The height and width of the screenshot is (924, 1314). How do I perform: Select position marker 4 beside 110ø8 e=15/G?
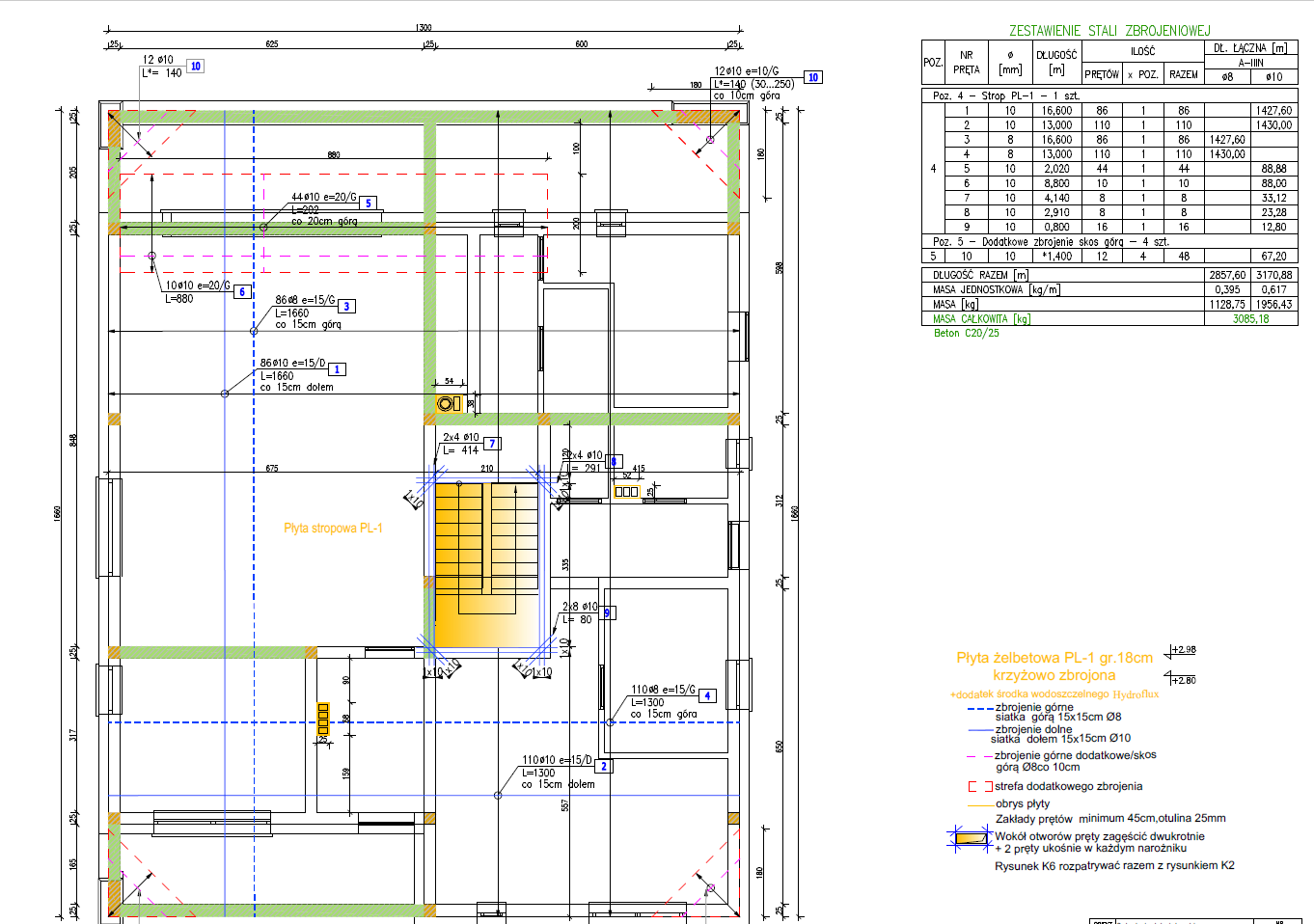point(707,695)
